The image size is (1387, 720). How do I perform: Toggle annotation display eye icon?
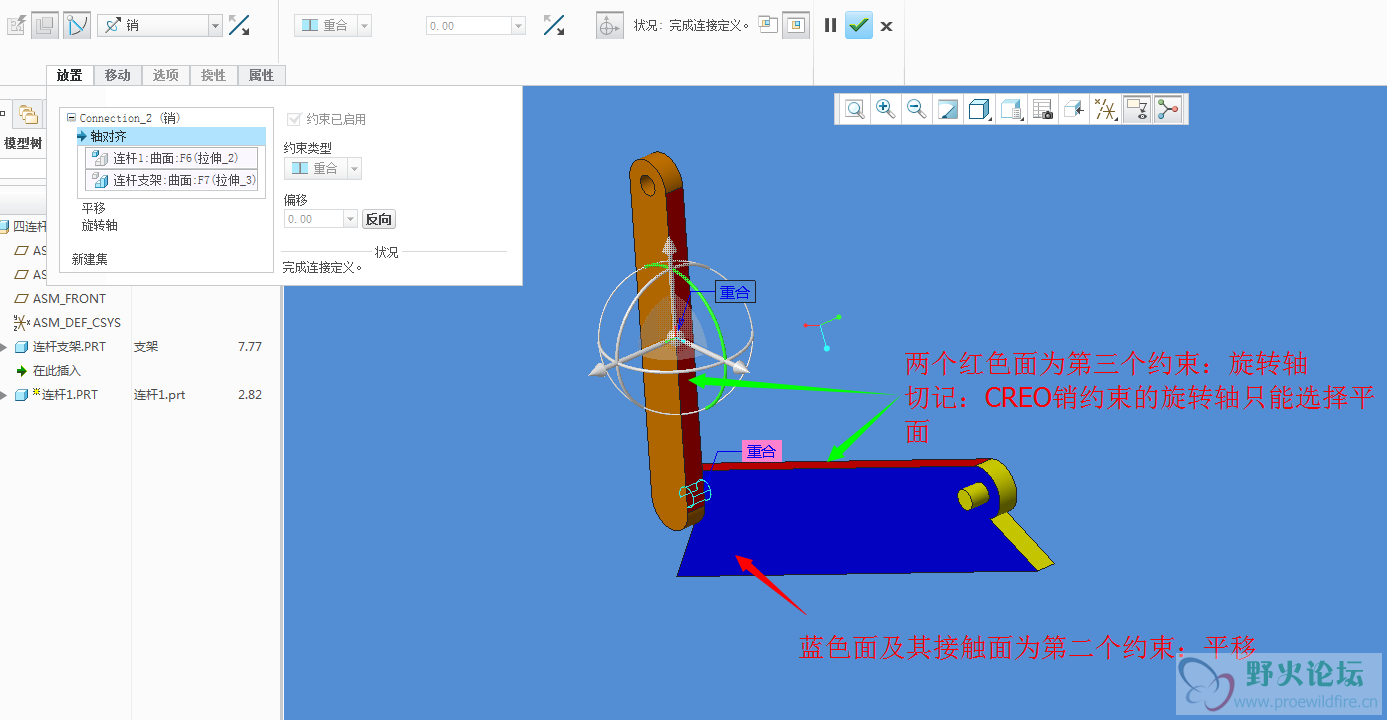pos(1137,109)
